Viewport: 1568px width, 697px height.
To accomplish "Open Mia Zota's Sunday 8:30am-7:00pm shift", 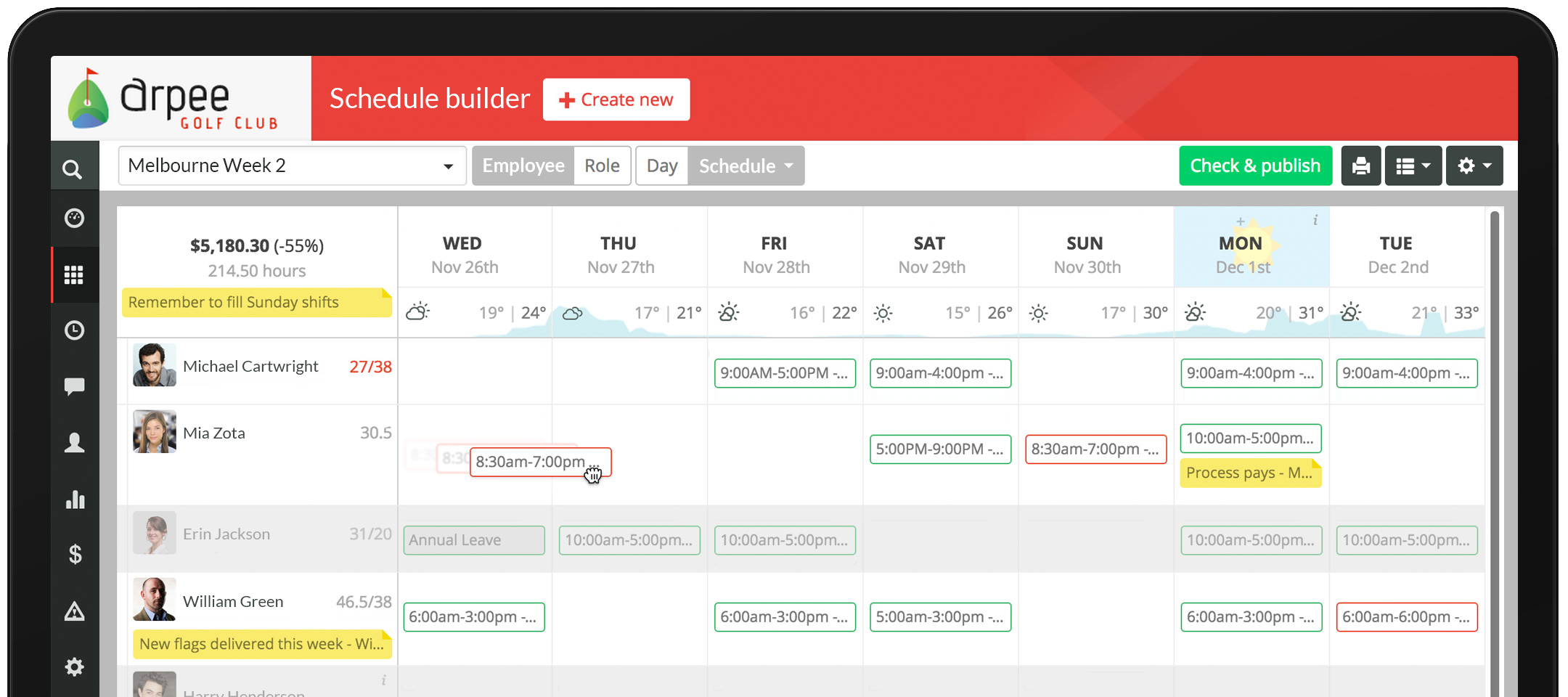I will click(1096, 449).
